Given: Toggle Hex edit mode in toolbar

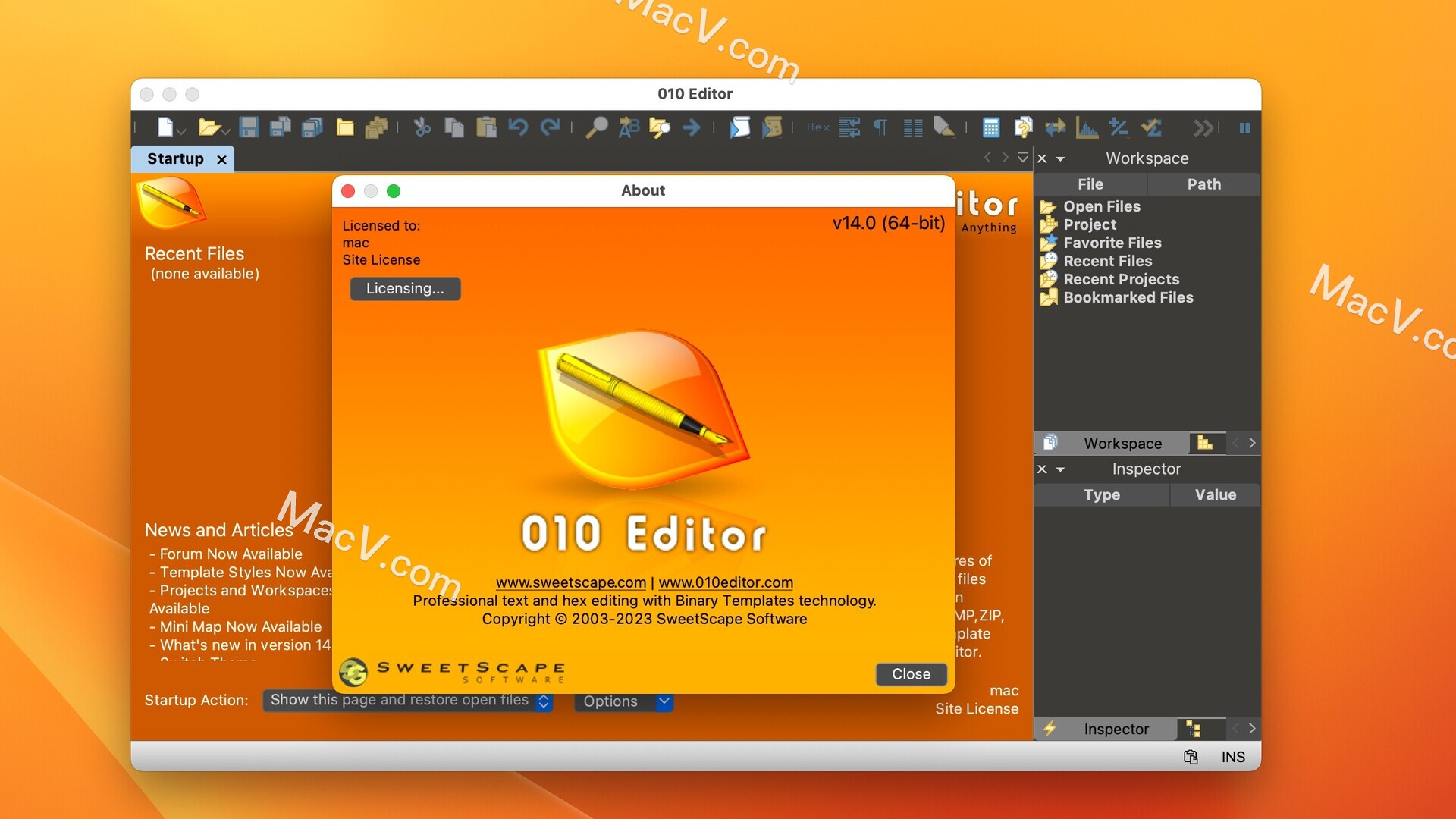Looking at the screenshot, I should pos(817,127).
